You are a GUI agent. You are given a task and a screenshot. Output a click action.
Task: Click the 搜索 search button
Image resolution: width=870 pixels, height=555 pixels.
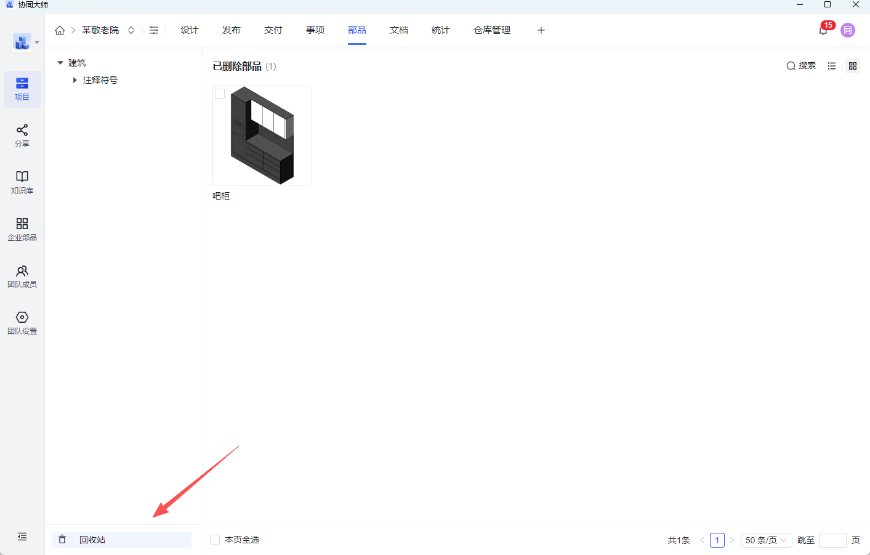[801, 66]
